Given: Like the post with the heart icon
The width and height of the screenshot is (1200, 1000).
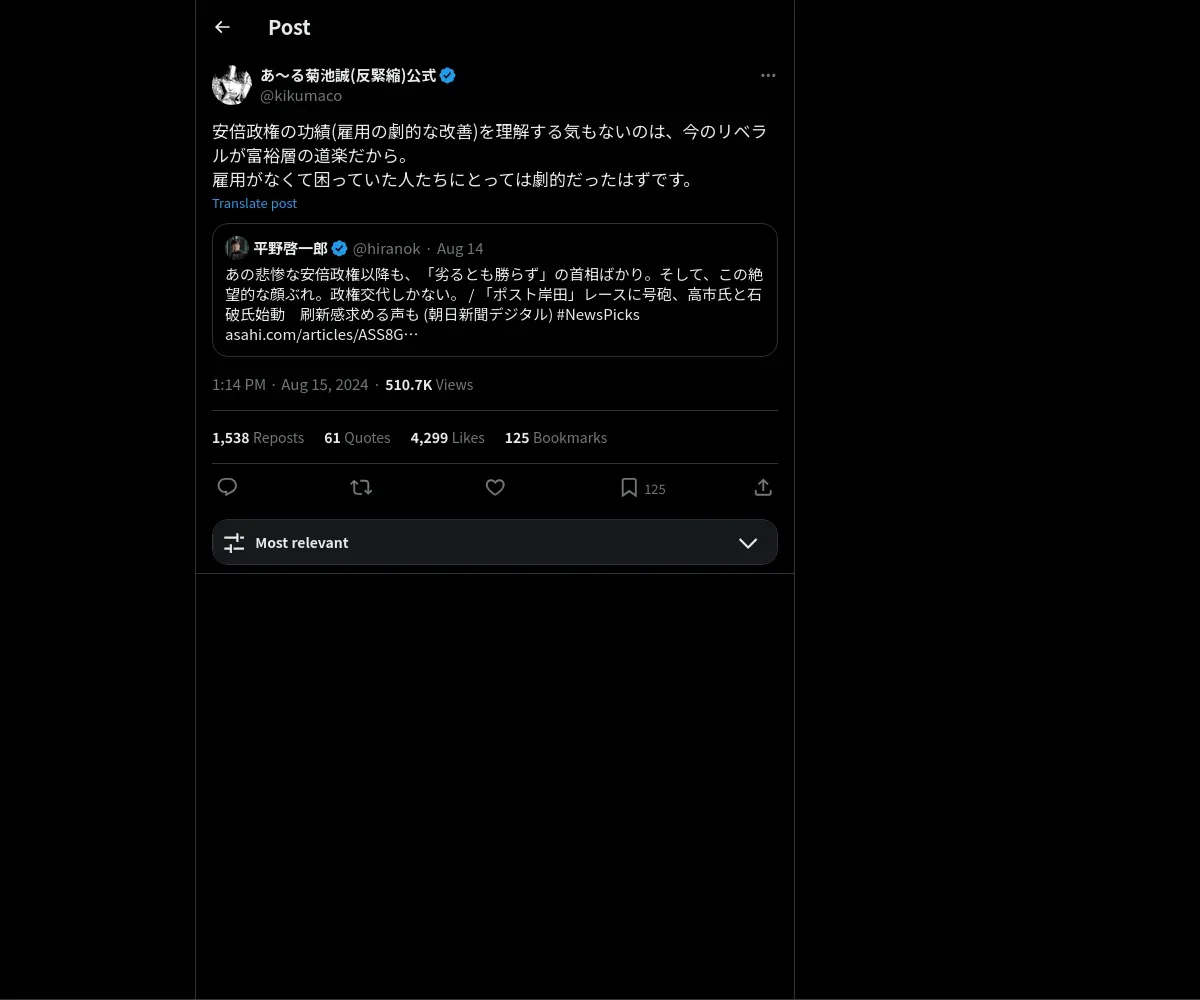Looking at the screenshot, I should click(x=495, y=487).
